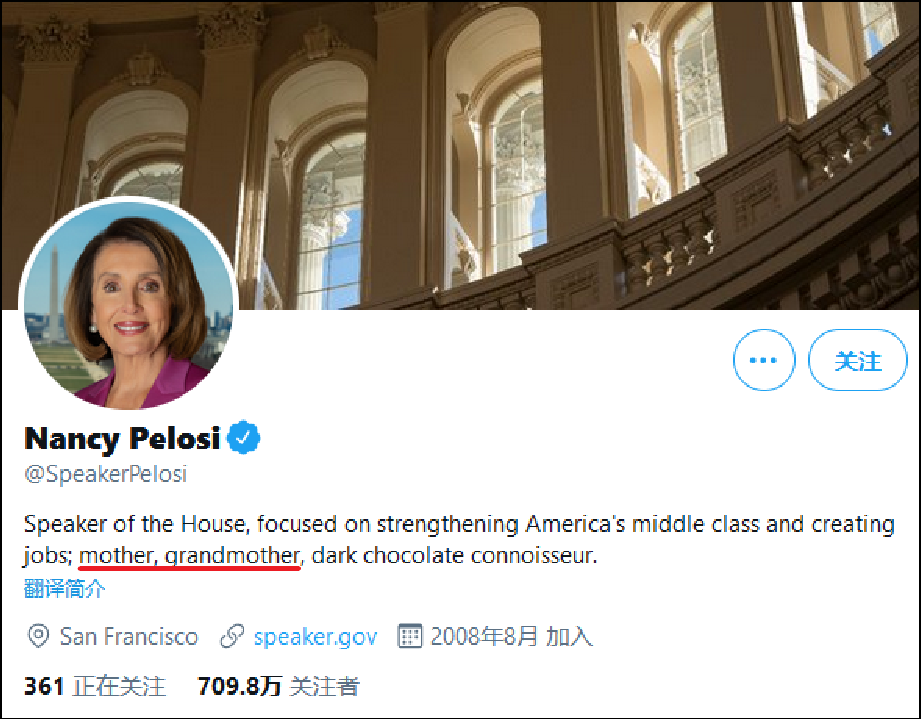Viewport: 921px width, 719px height.
Task: Click the 2008年8月 加入 join date text
Action: (511, 637)
